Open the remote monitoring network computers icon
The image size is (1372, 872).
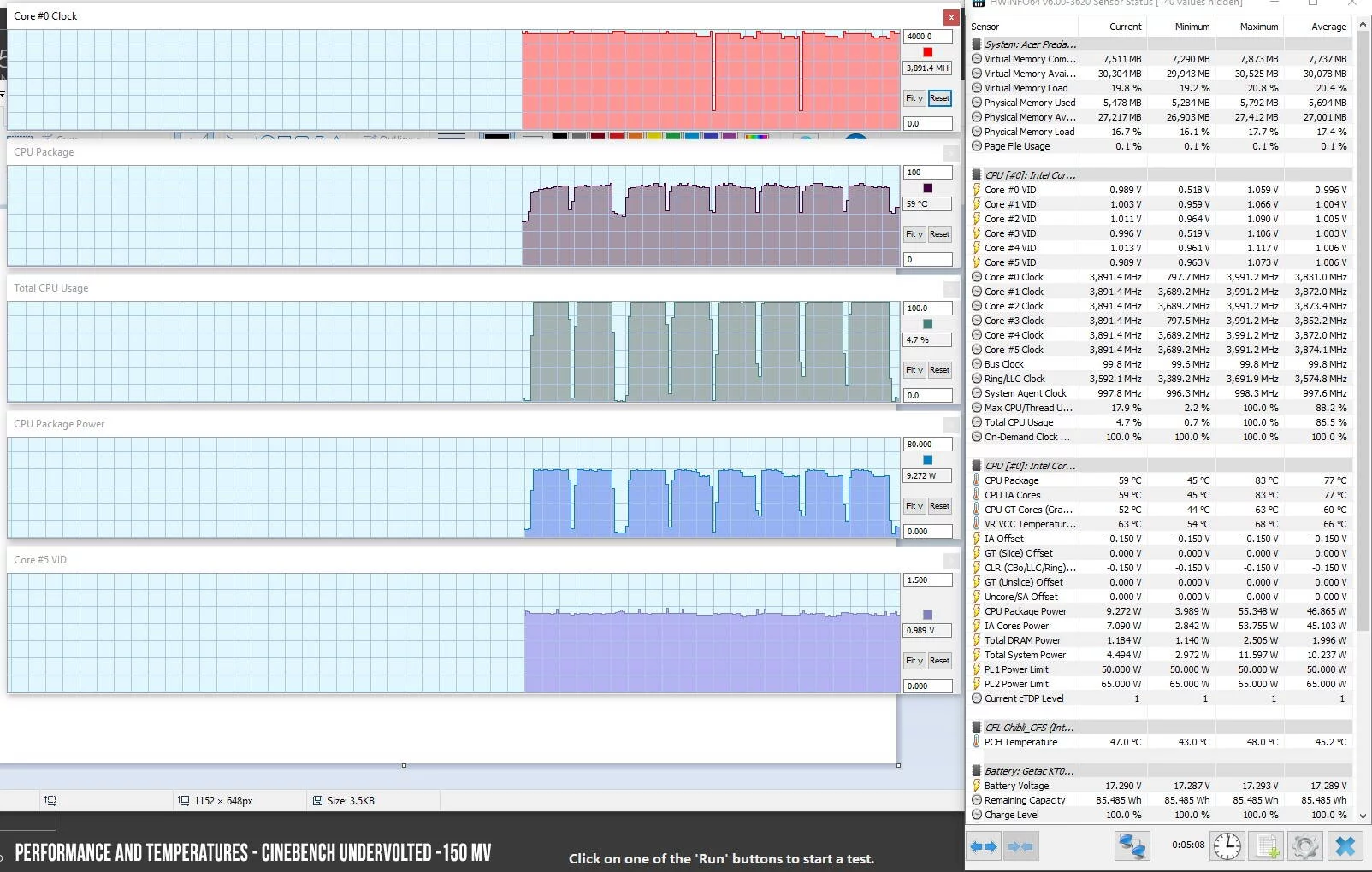click(1132, 846)
